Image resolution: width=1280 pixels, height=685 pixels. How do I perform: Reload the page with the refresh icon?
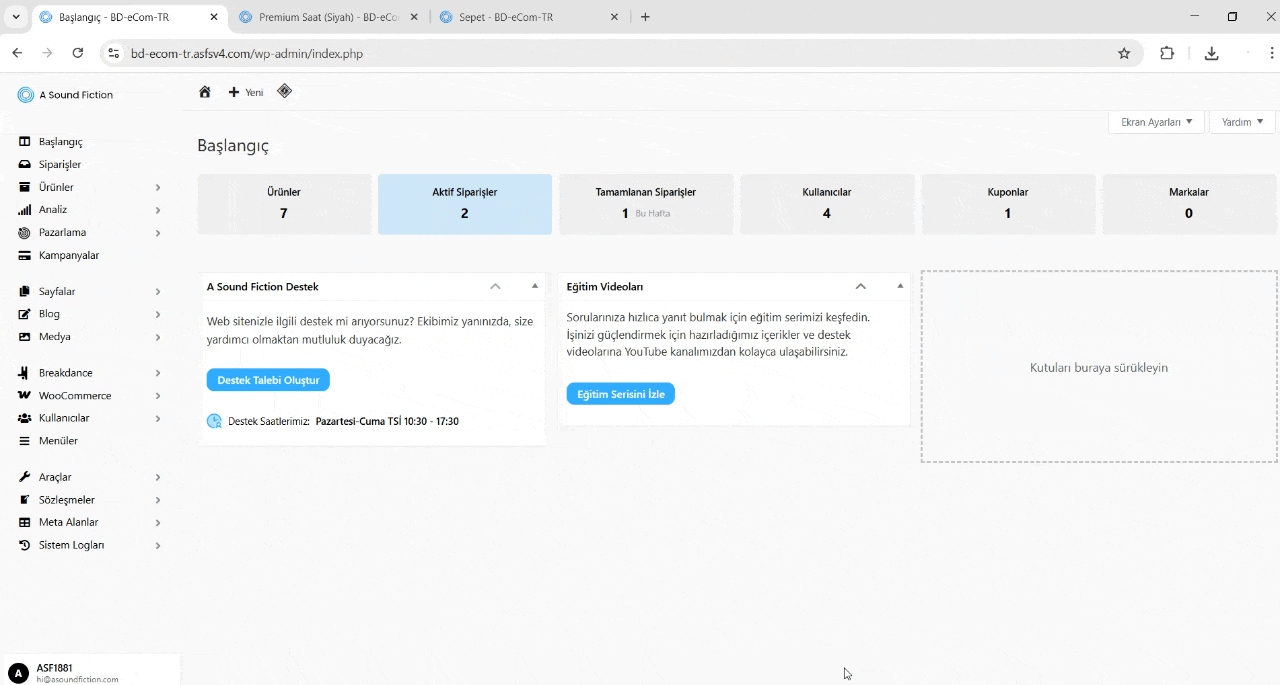(x=78, y=53)
